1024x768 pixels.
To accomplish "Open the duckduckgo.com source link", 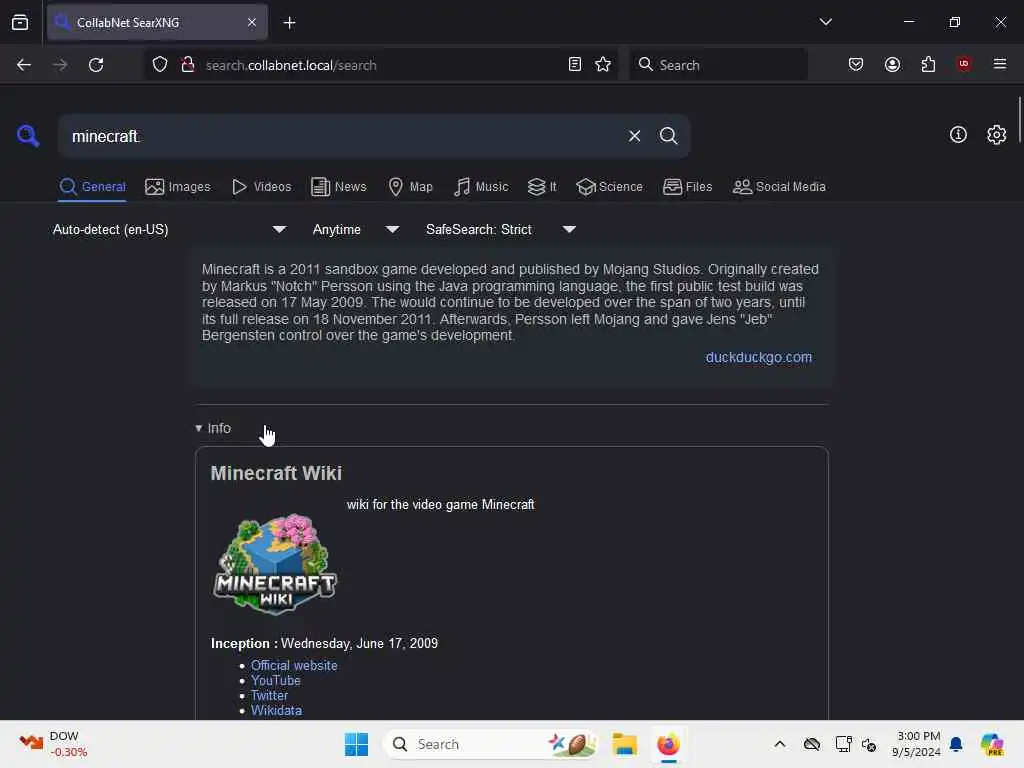I will [x=758, y=357].
